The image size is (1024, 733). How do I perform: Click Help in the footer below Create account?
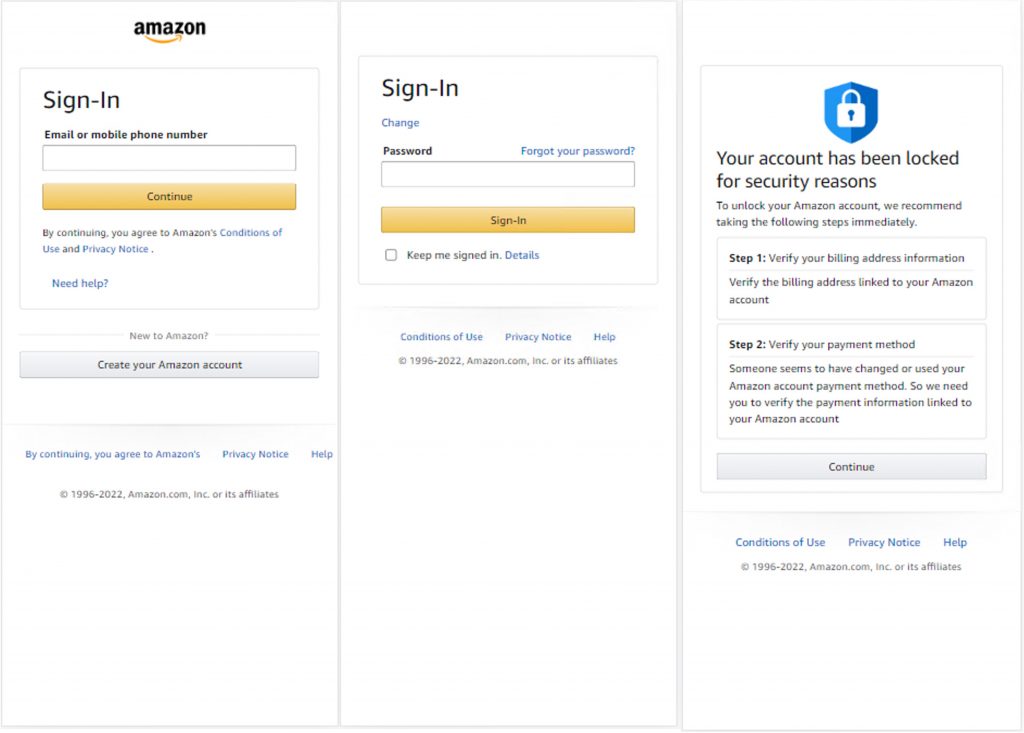click(x=321, y=454)
